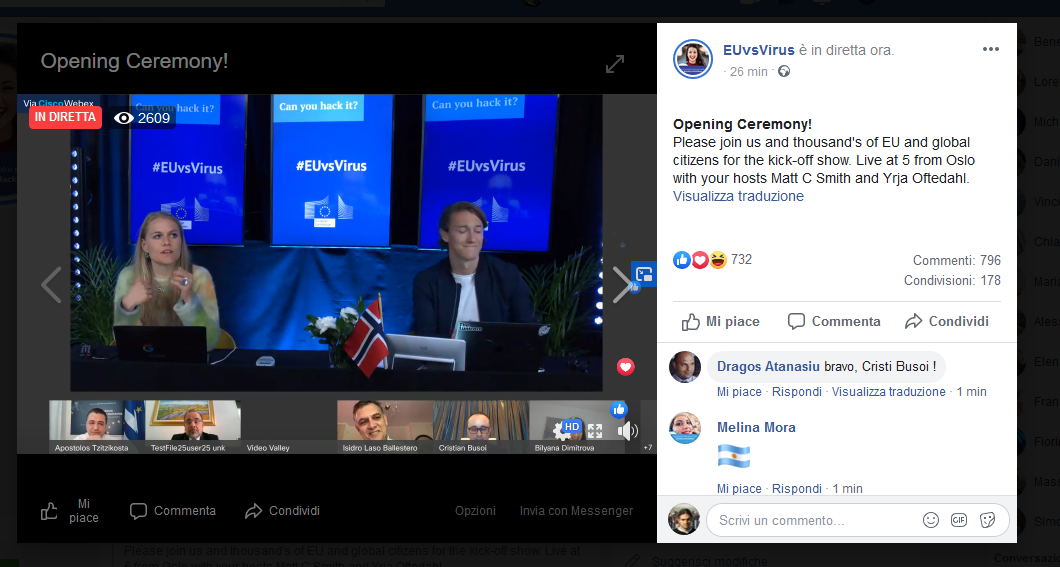Click the IN DIRETTA live badge

(65, 118)
